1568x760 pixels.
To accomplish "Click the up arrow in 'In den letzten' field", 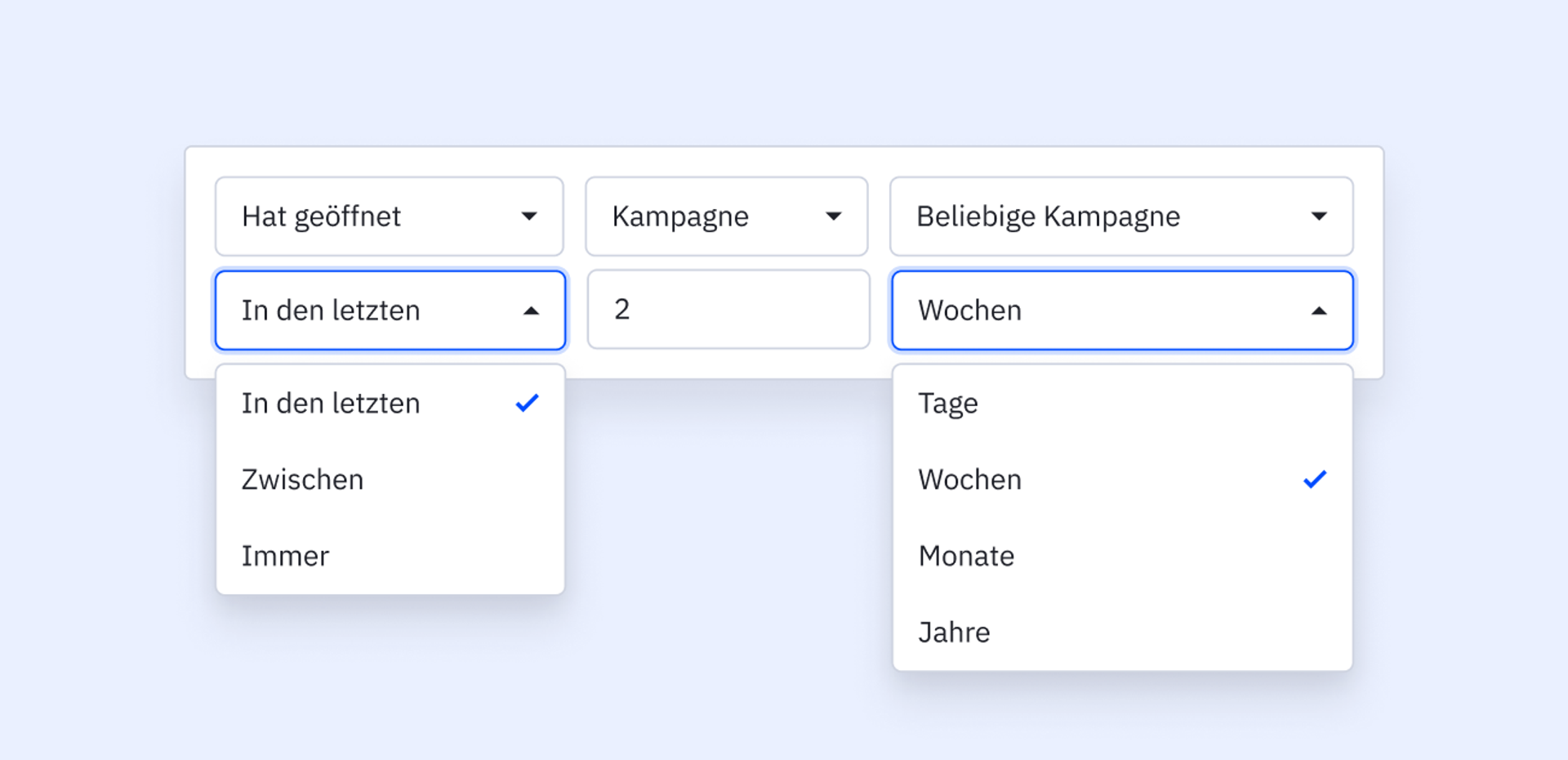I will pos(531,311).
